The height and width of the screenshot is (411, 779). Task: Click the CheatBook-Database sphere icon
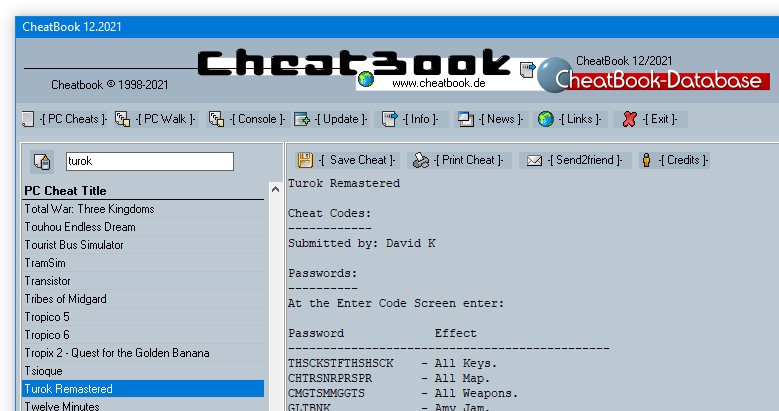click(x=555, y=75)
